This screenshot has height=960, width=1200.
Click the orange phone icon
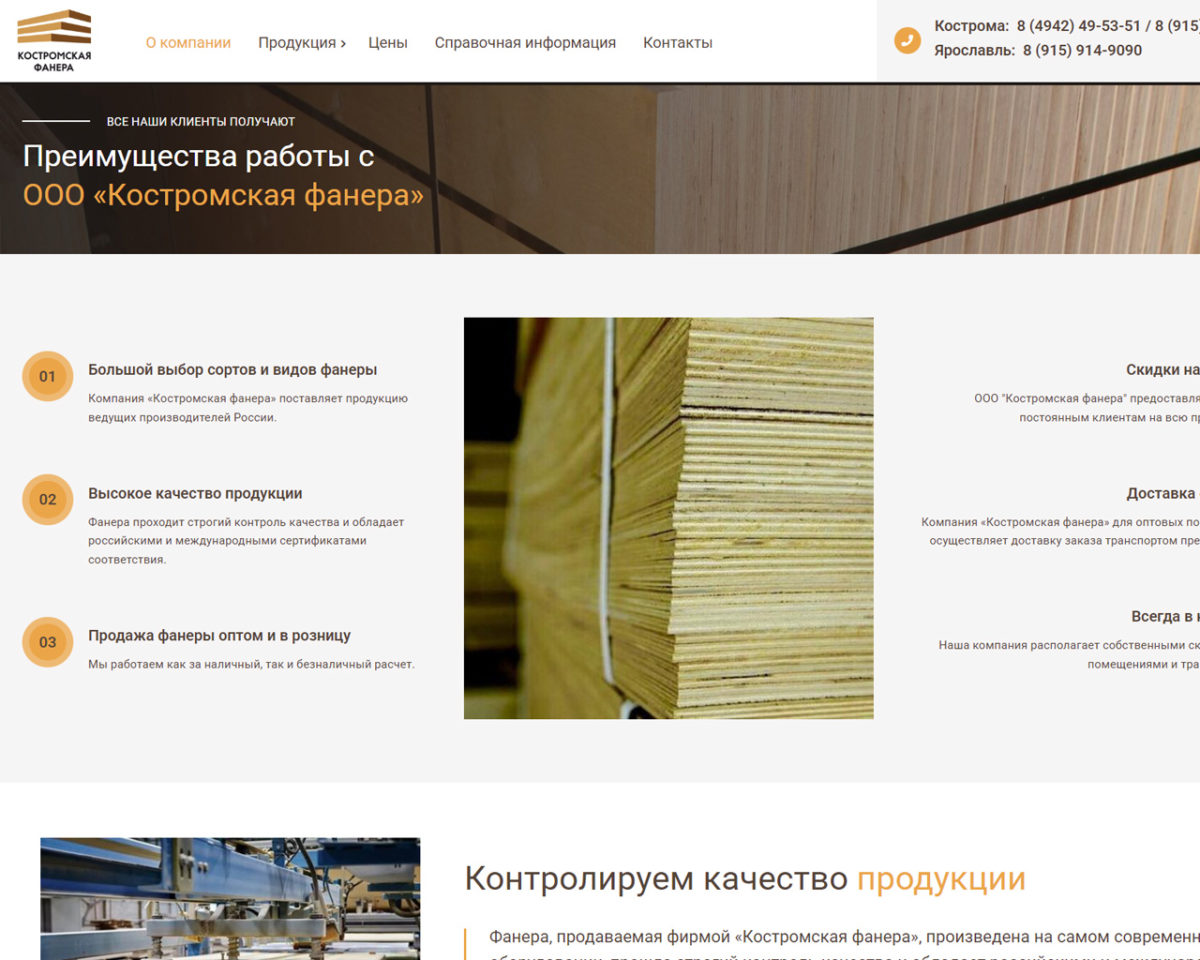907,40
